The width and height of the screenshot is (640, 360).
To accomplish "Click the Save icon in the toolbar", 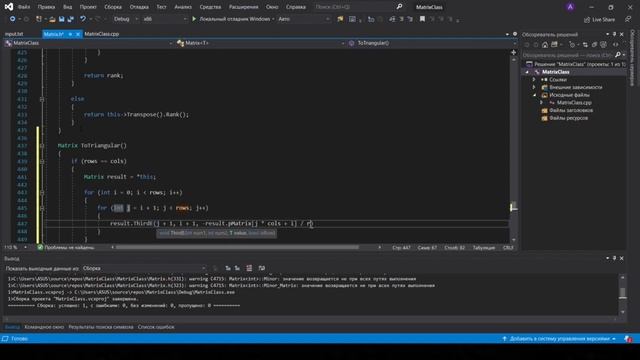I will pyautogui.click(x=62, y=19).
